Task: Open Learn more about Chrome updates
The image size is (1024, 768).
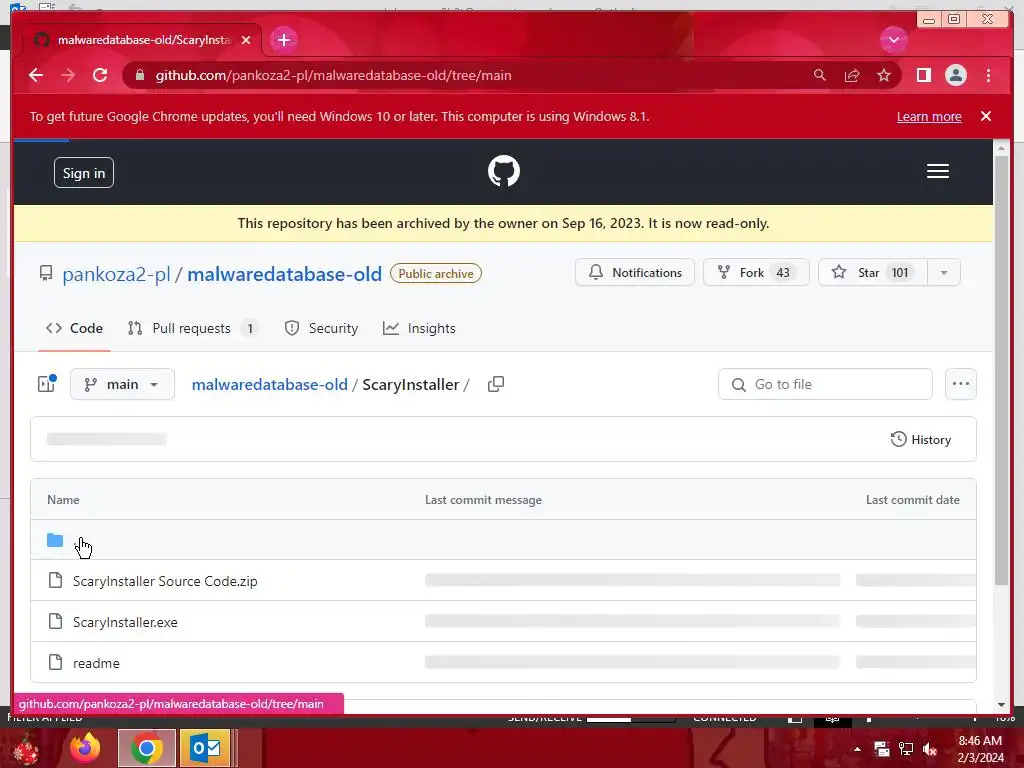Action: point(929,116)
